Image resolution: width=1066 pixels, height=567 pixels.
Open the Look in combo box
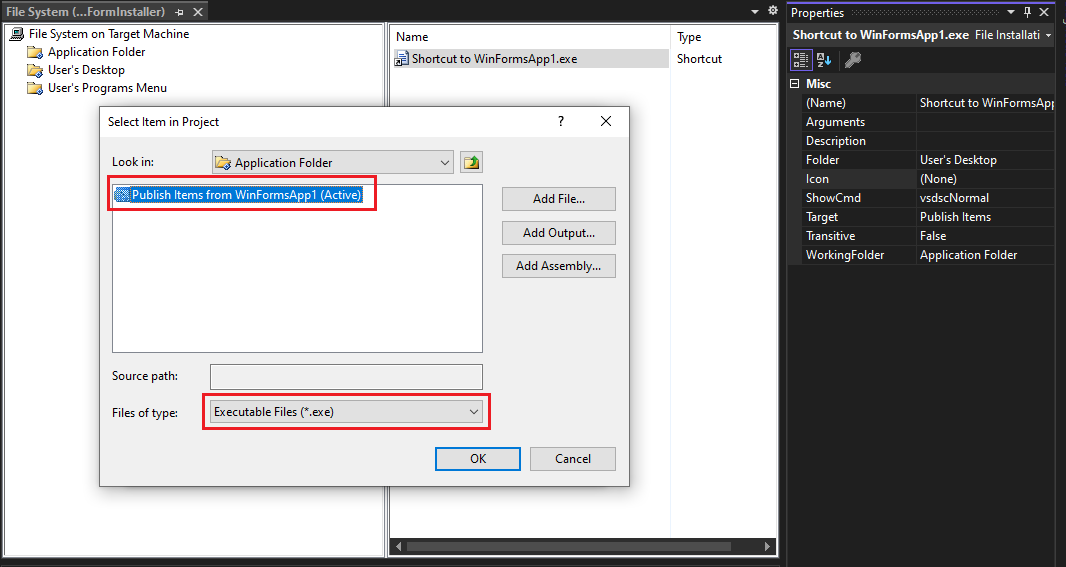coord(332,162)
